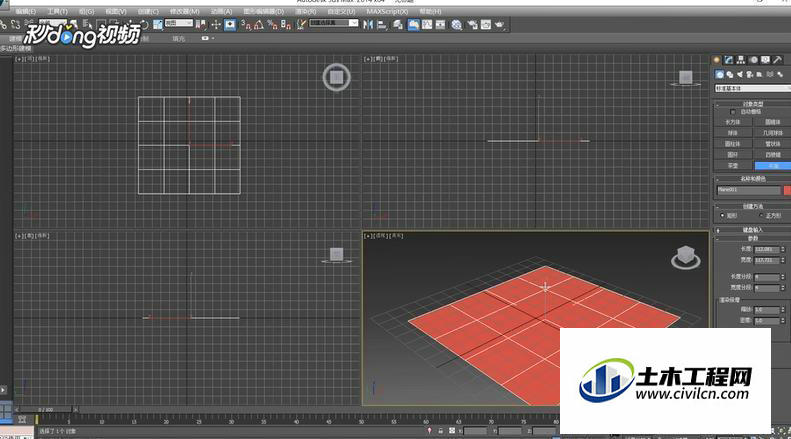Viewport: 791px width, 439px height.
Task: Click the ViewCube in the top viewport
Action: pyautogui.click(x=336, y=77)
